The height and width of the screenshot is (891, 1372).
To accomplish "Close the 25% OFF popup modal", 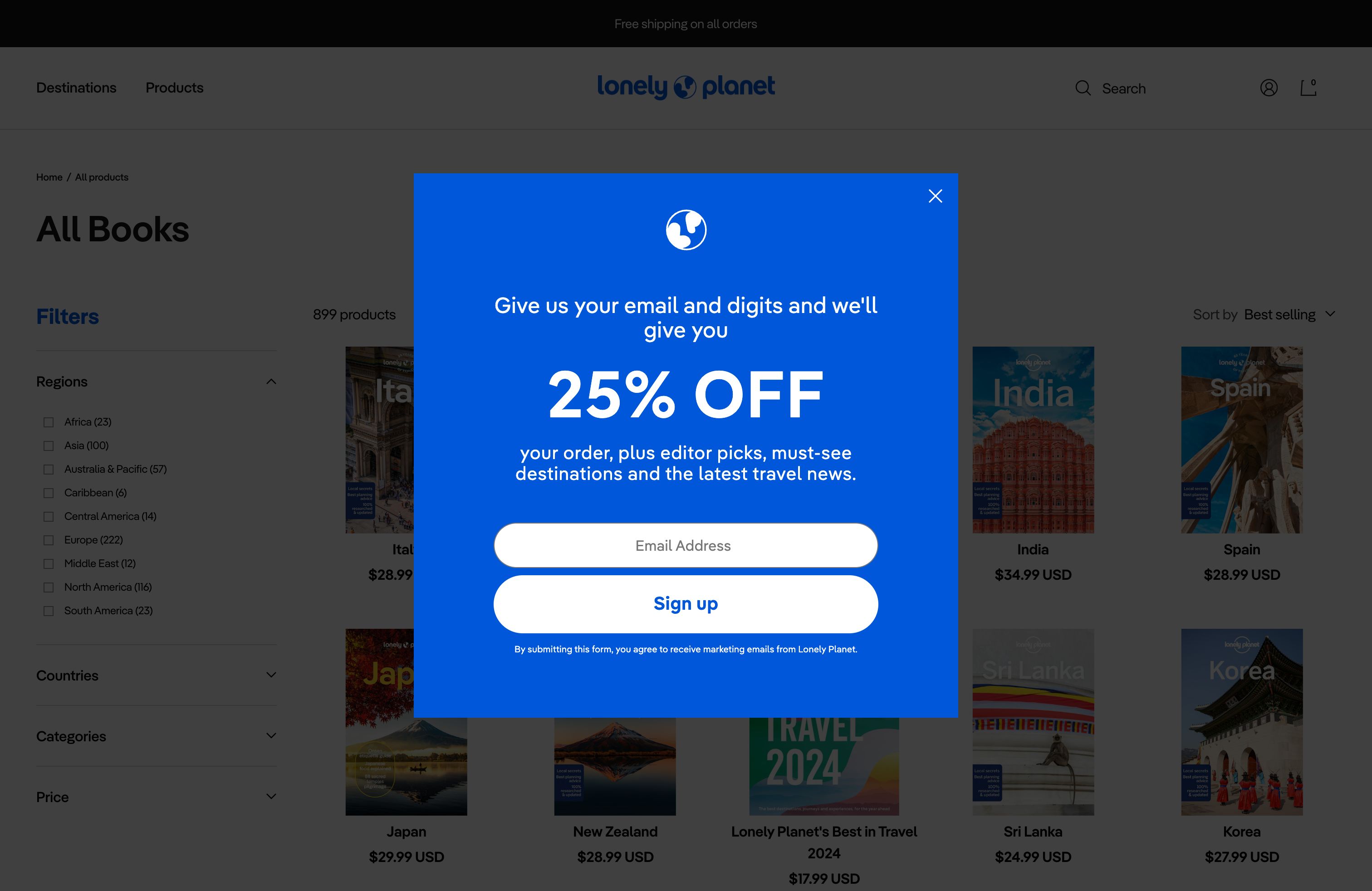I will [935, 196].
